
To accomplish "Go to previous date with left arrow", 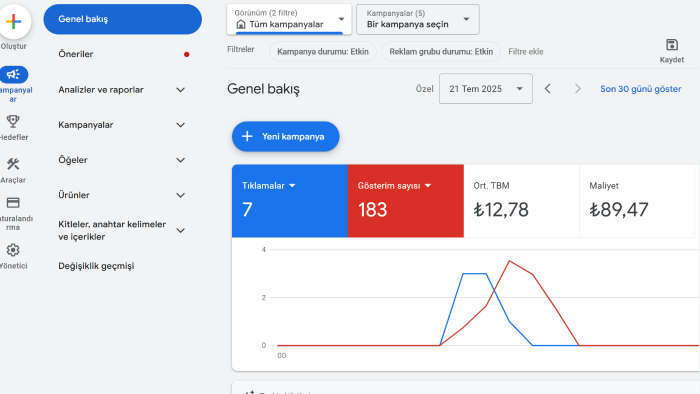I will 548,88.
